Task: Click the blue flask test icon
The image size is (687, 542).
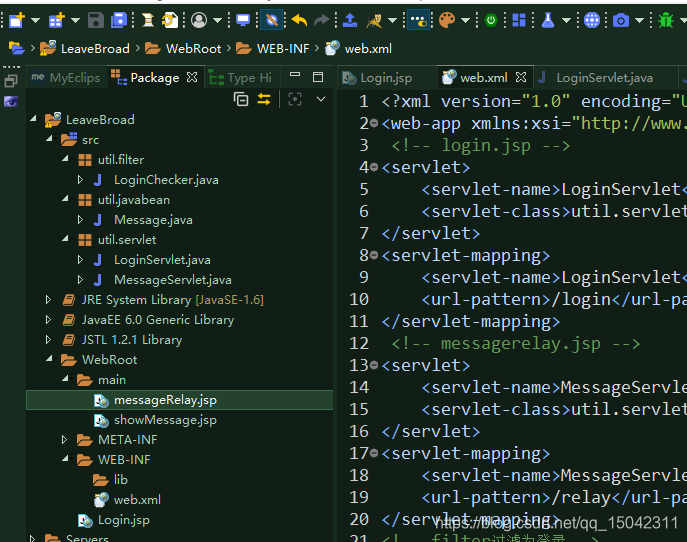Action: pyautogui.click(x=548, y=20)
